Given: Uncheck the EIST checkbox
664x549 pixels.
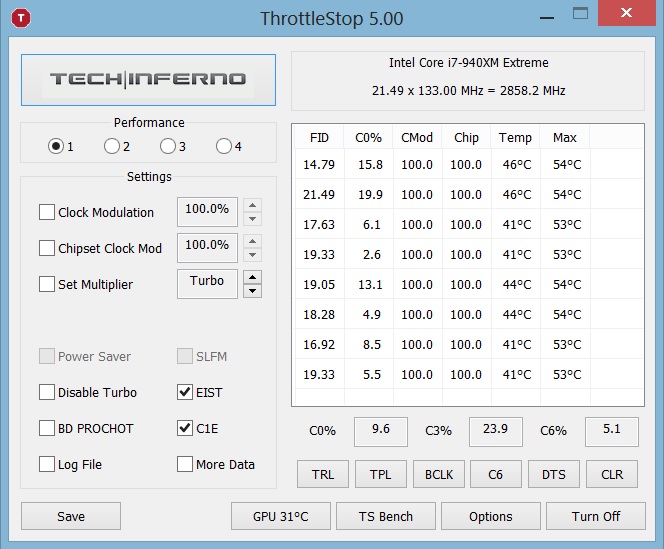Looking at the screenshot, I should 185,392.
